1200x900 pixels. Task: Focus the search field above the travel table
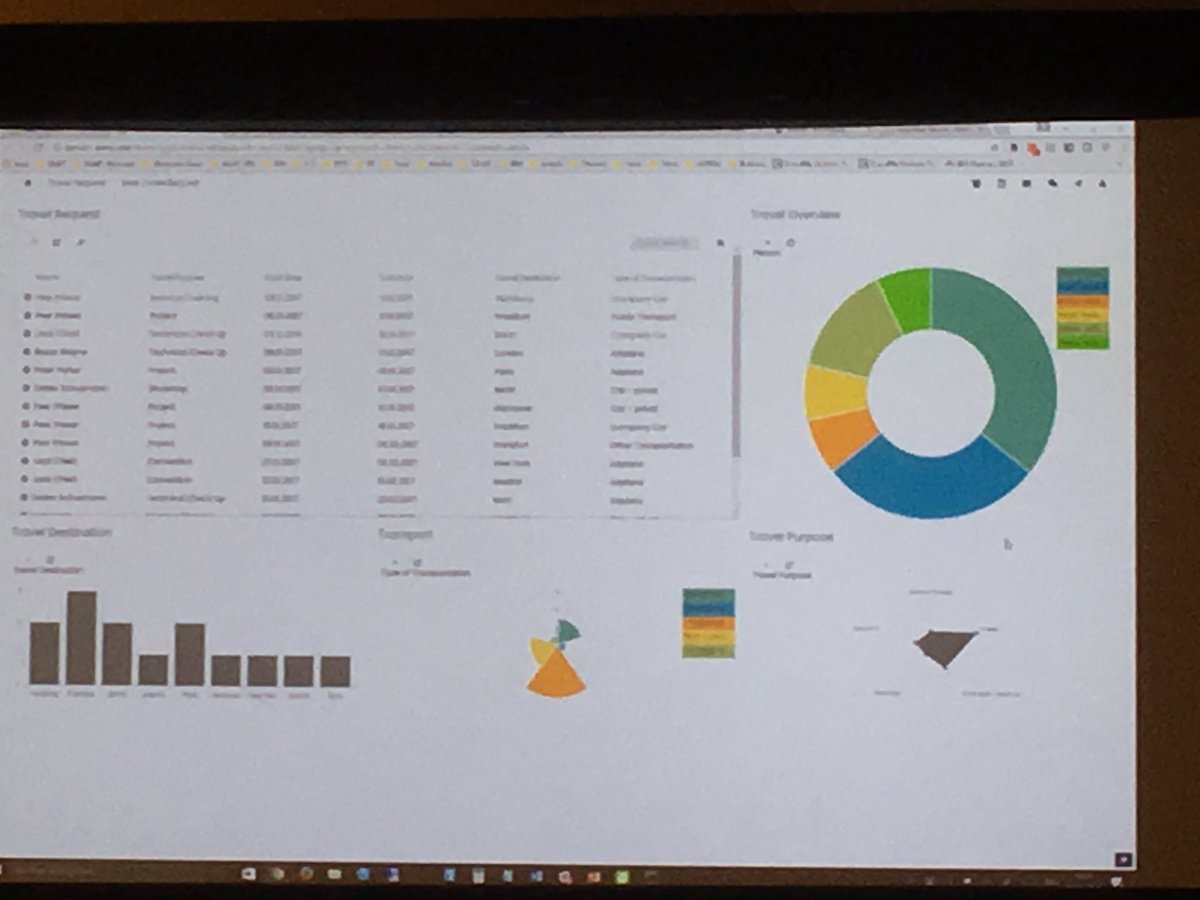(663, 242)
